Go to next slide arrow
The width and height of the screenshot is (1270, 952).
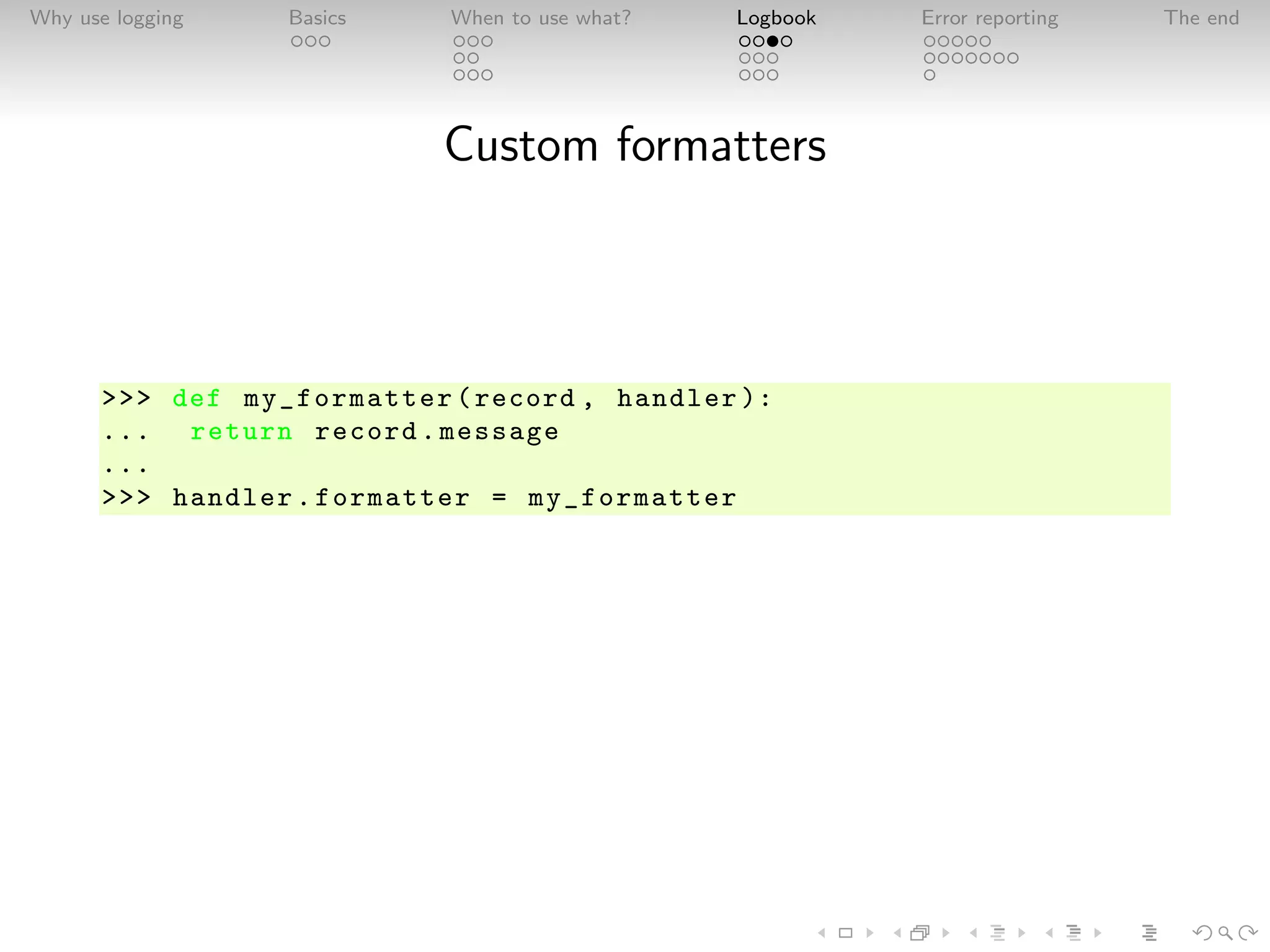870,933
